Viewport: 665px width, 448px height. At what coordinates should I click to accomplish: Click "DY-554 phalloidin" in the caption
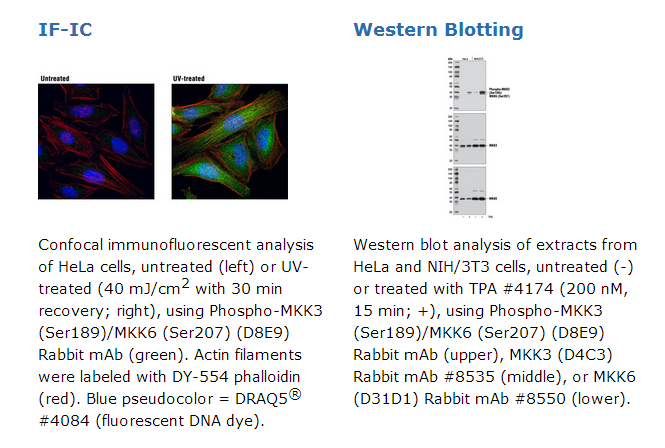tap(236, 377)
